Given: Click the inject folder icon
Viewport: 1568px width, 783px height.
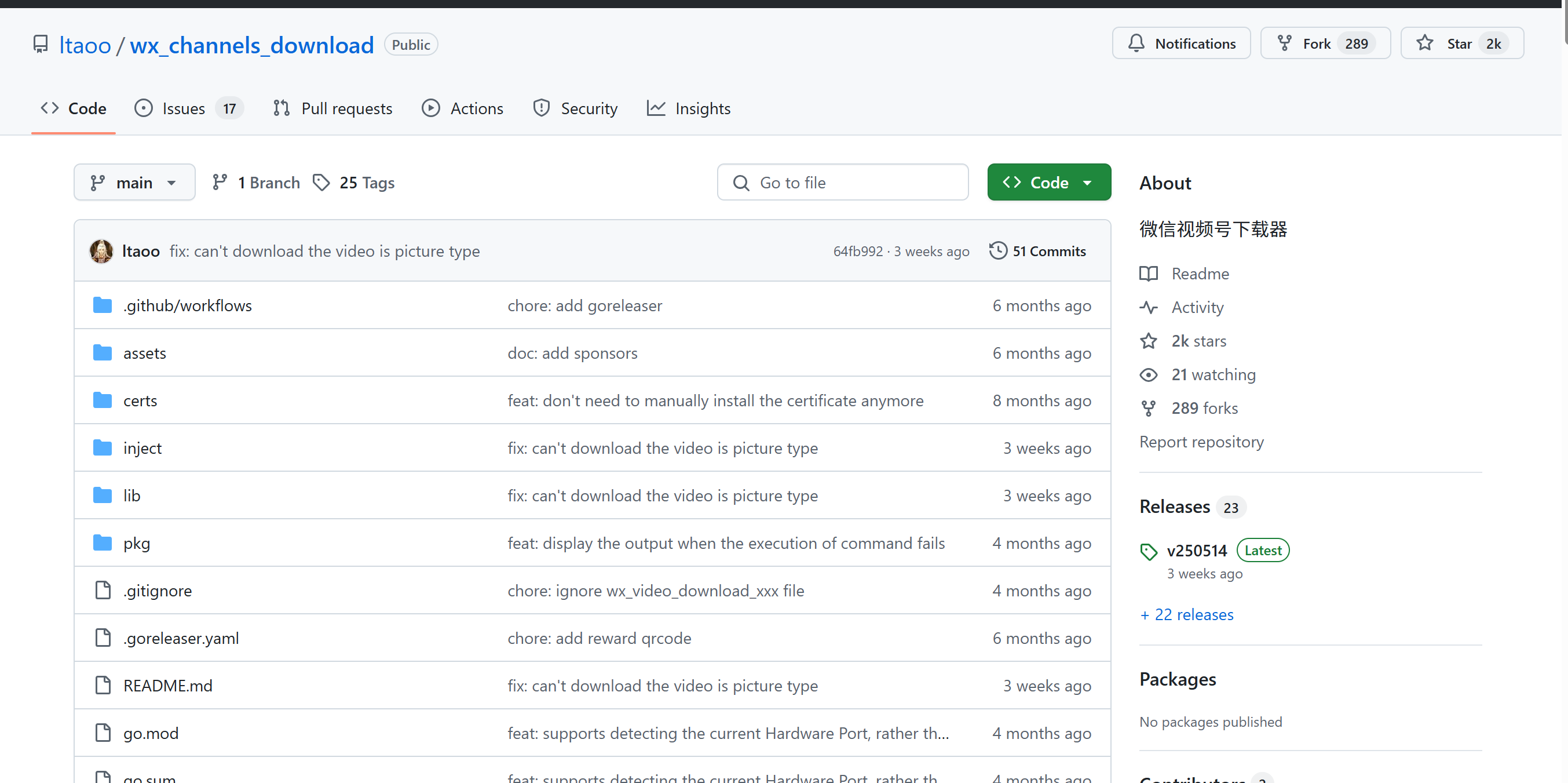Looking at the screenshot, I should tap(103, 447).
